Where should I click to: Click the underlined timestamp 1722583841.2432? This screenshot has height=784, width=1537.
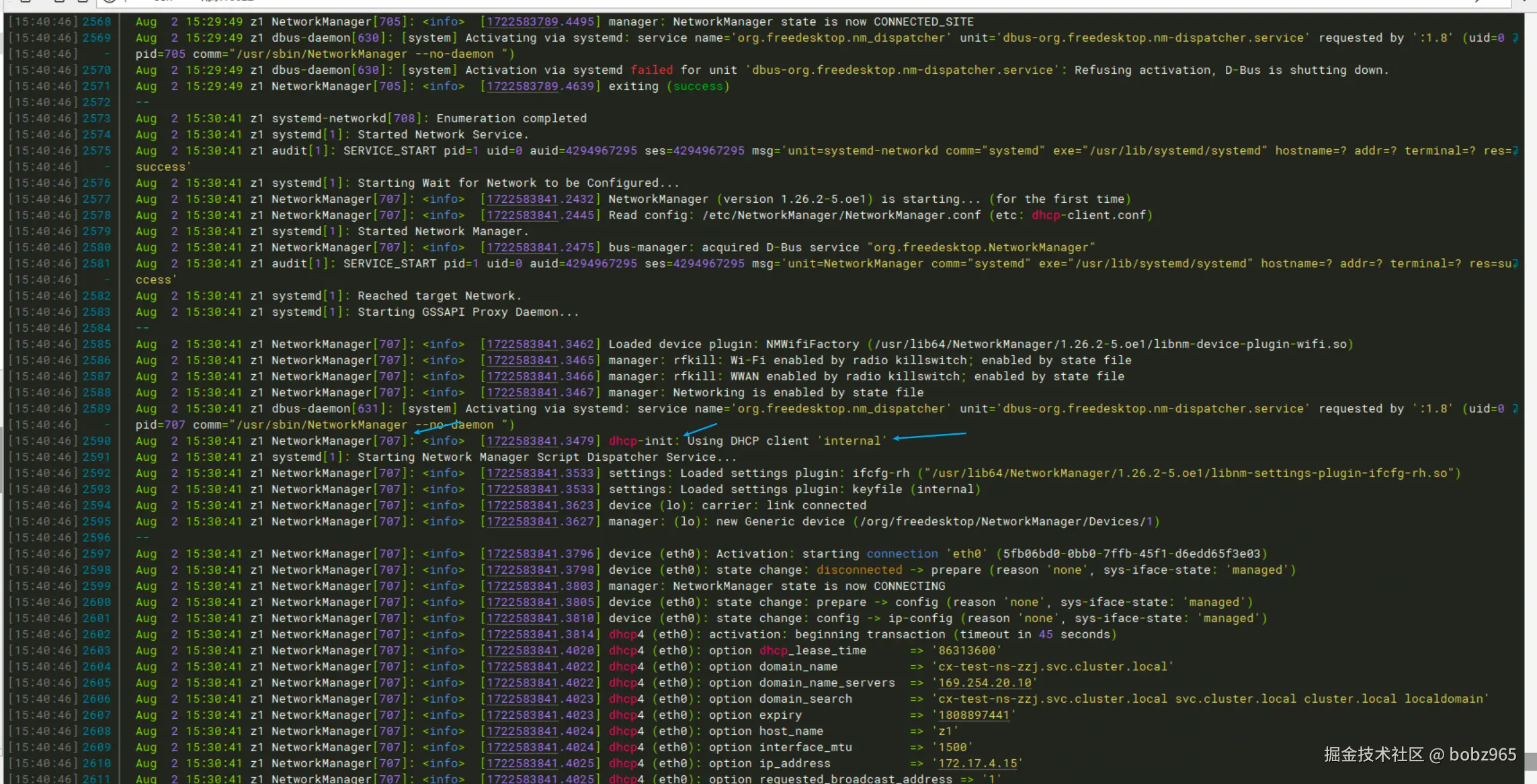(540, 200)
